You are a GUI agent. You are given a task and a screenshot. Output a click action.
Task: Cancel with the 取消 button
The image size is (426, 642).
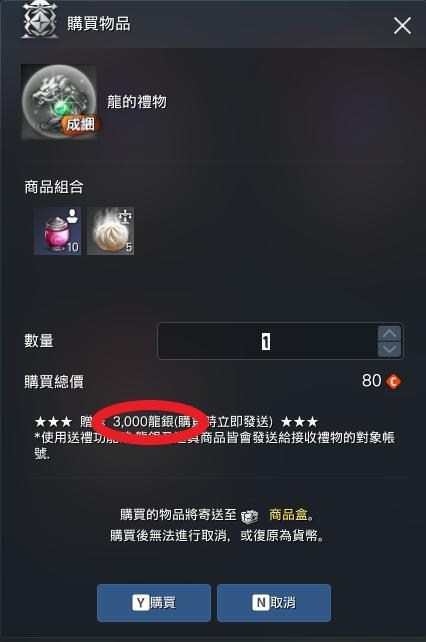coord(274,603)
